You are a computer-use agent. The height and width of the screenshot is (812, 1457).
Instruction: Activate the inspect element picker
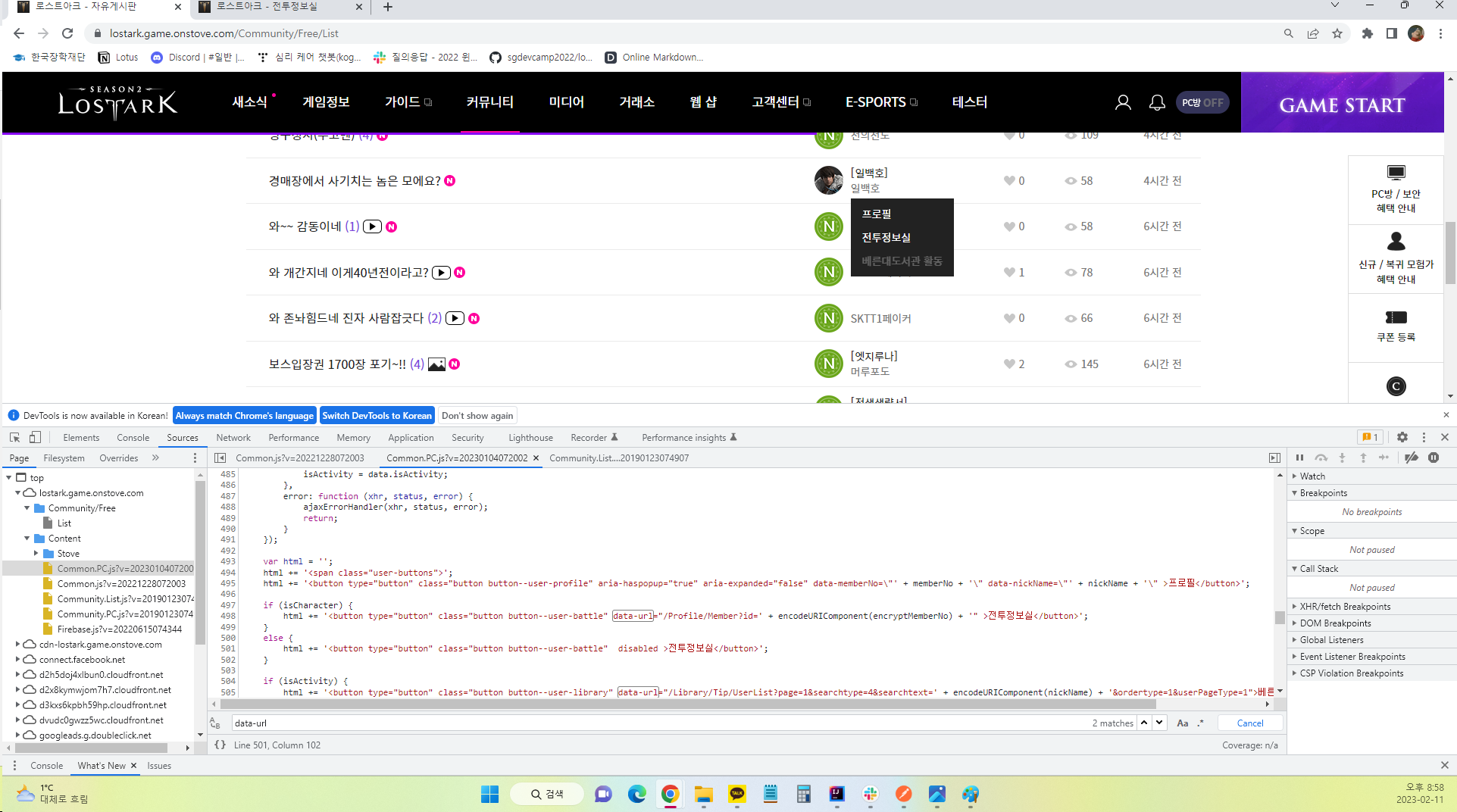[14, 437]
